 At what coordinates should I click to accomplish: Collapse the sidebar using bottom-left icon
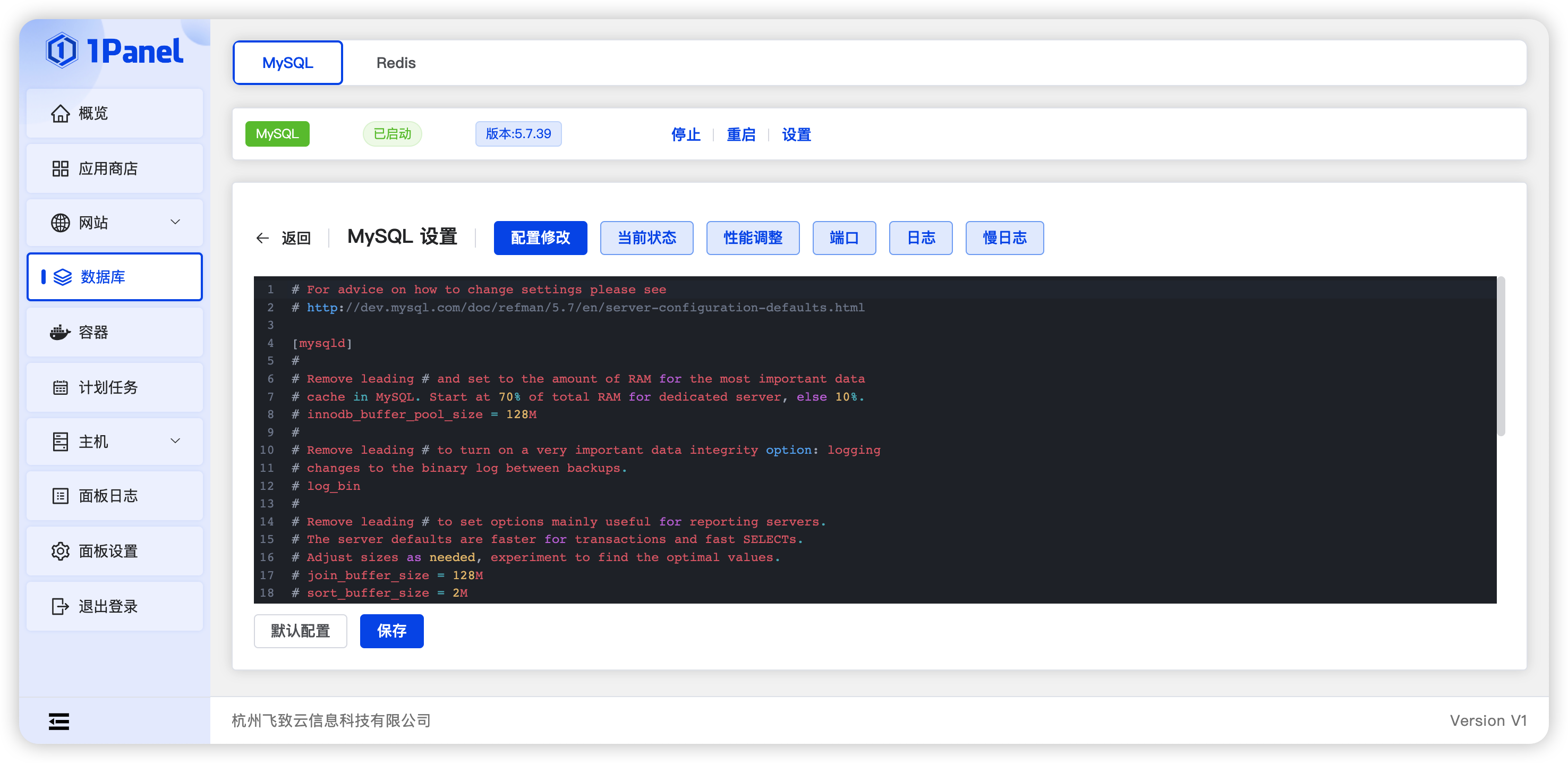58,721
